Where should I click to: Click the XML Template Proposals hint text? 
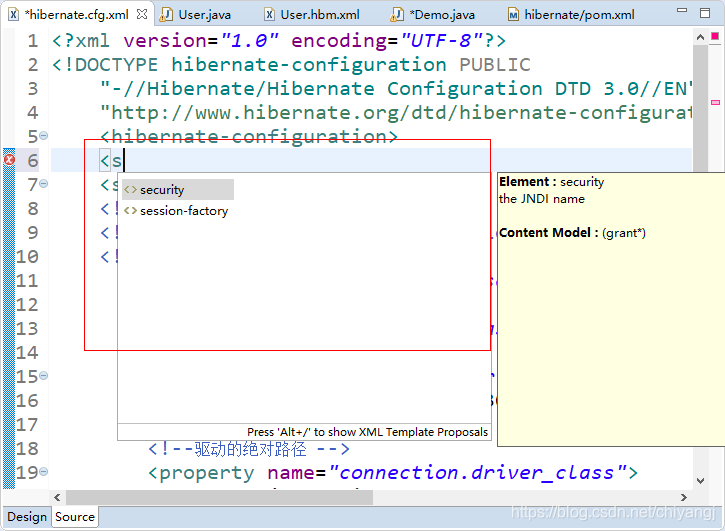[x=368, y=432]
